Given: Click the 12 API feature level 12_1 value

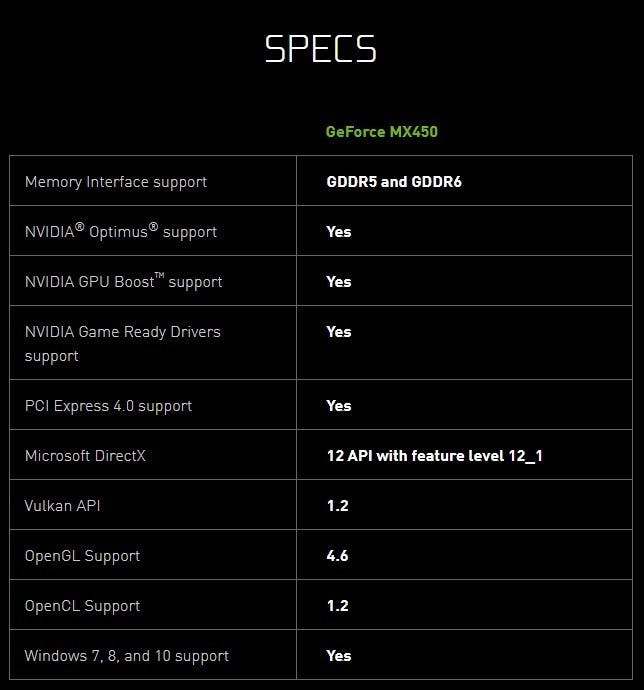Looking at the screenshot, I should click(434, 456).
